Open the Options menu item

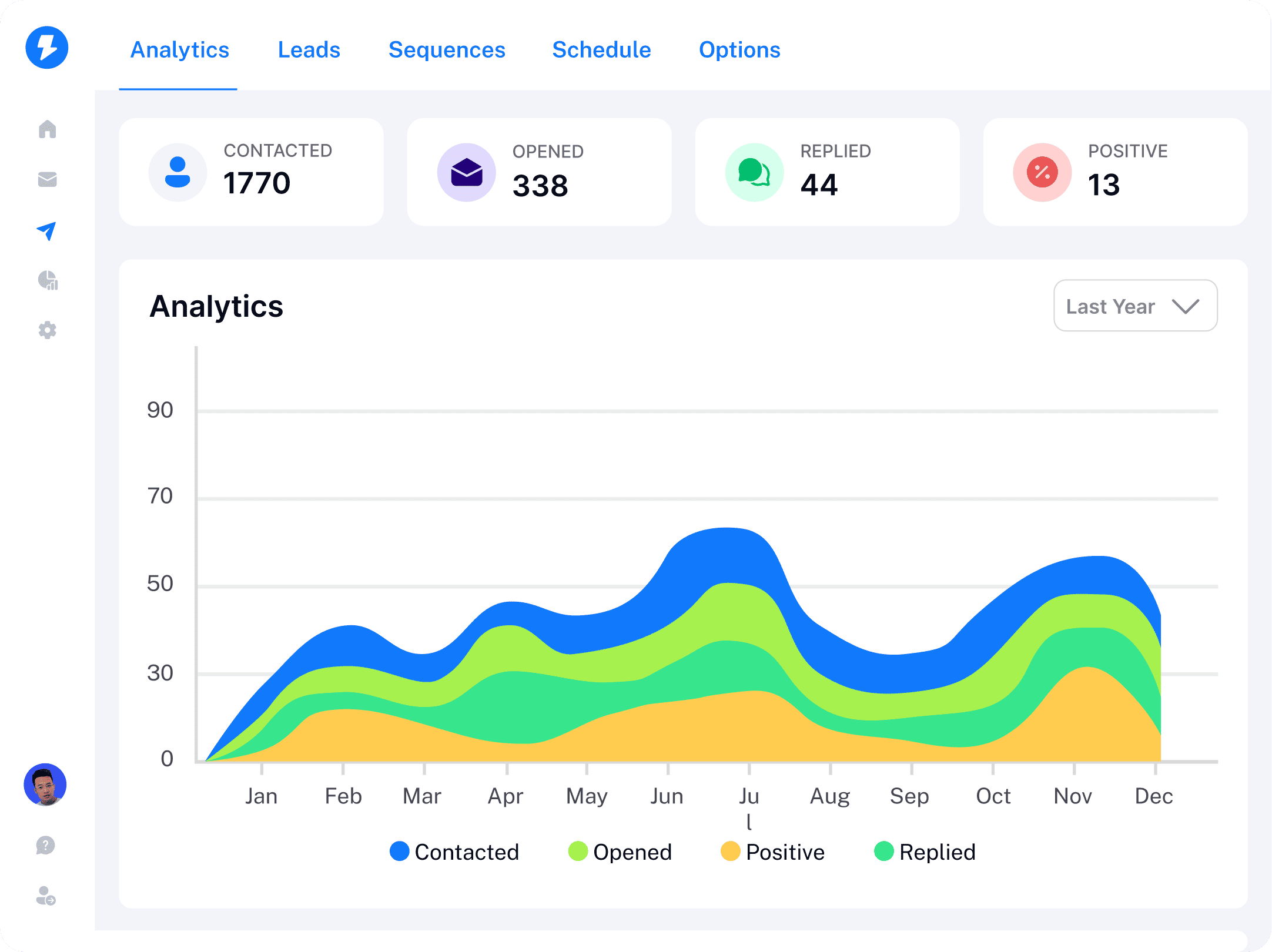[x=739, y=50]
